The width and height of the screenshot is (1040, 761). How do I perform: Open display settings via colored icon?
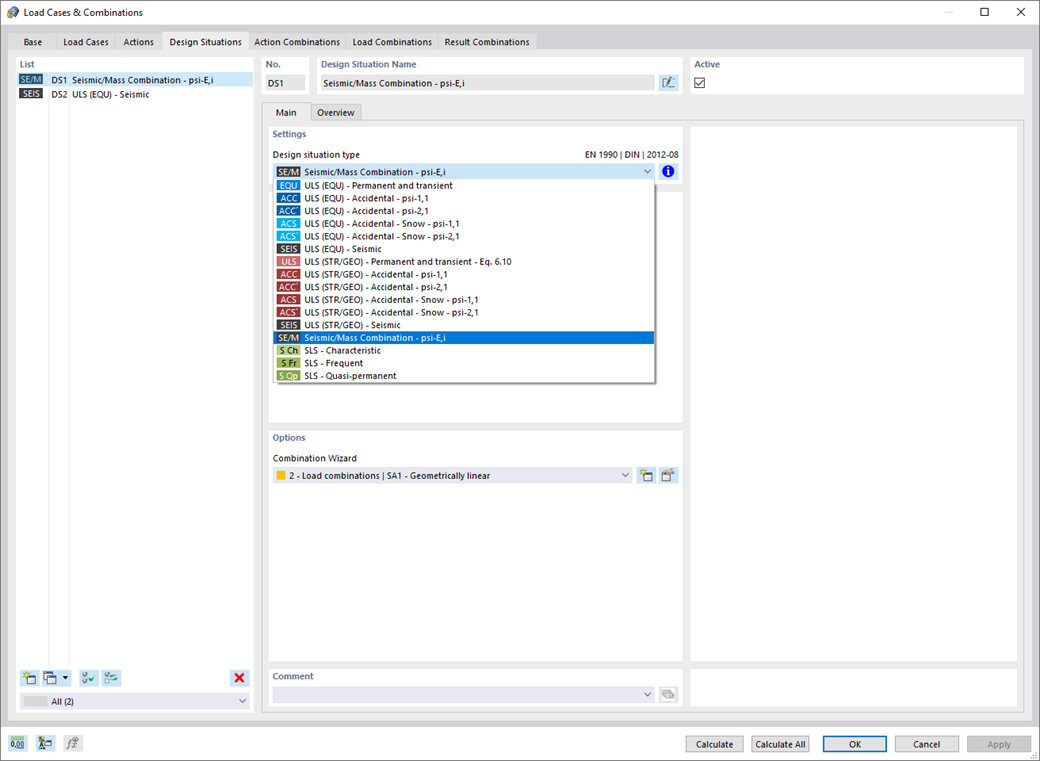tap(44, 743)
